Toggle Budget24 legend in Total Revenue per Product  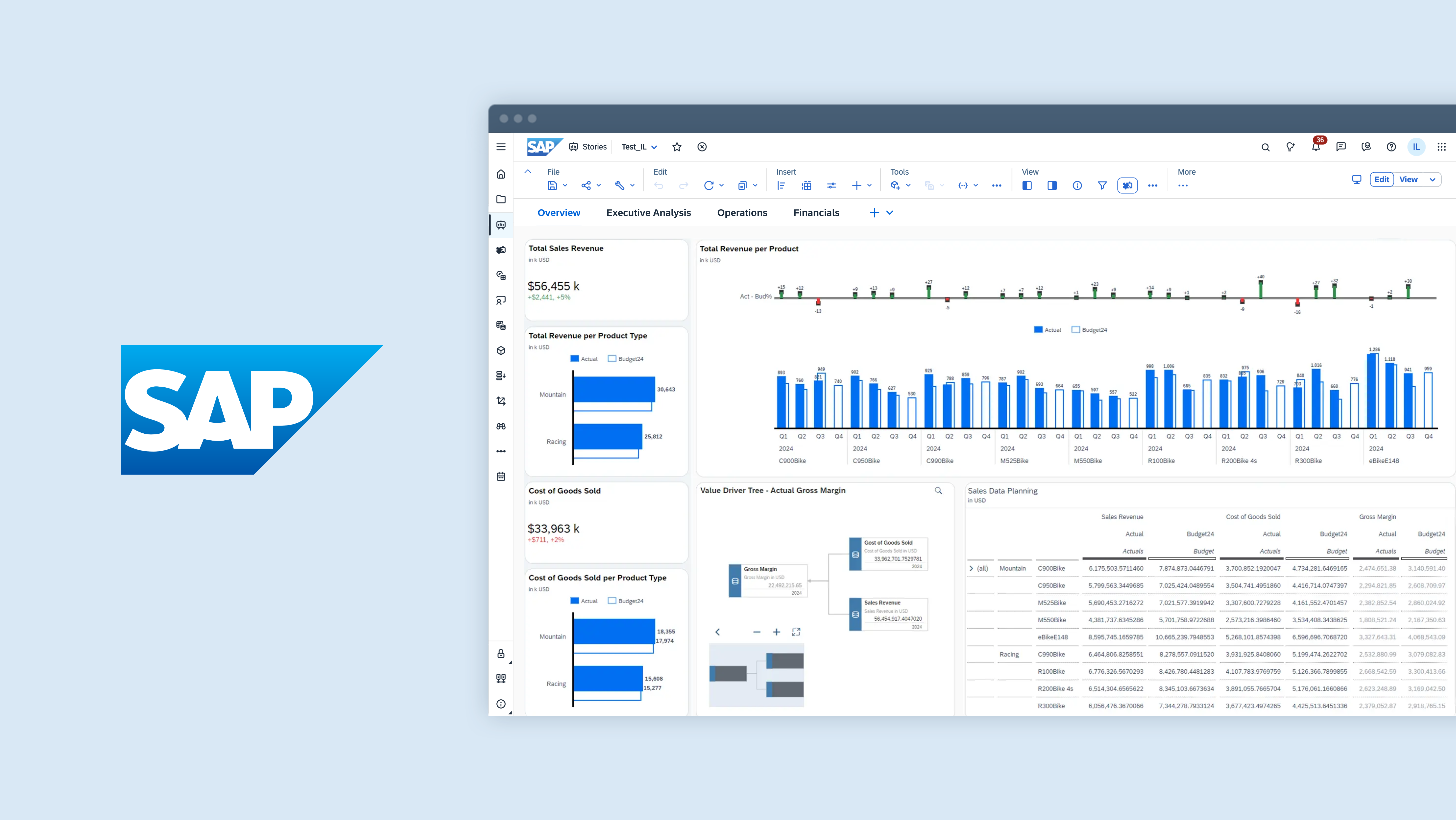(x=1089, y=330)
